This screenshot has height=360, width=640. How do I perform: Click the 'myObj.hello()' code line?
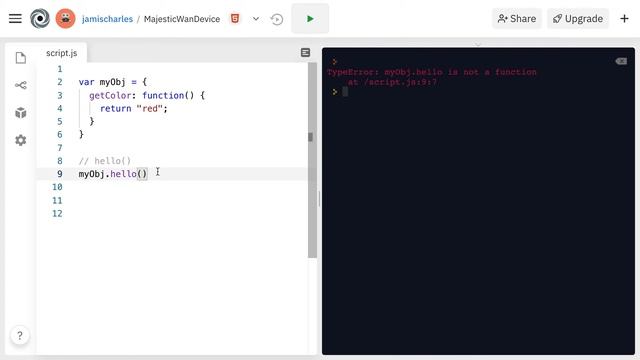point(113,174)
